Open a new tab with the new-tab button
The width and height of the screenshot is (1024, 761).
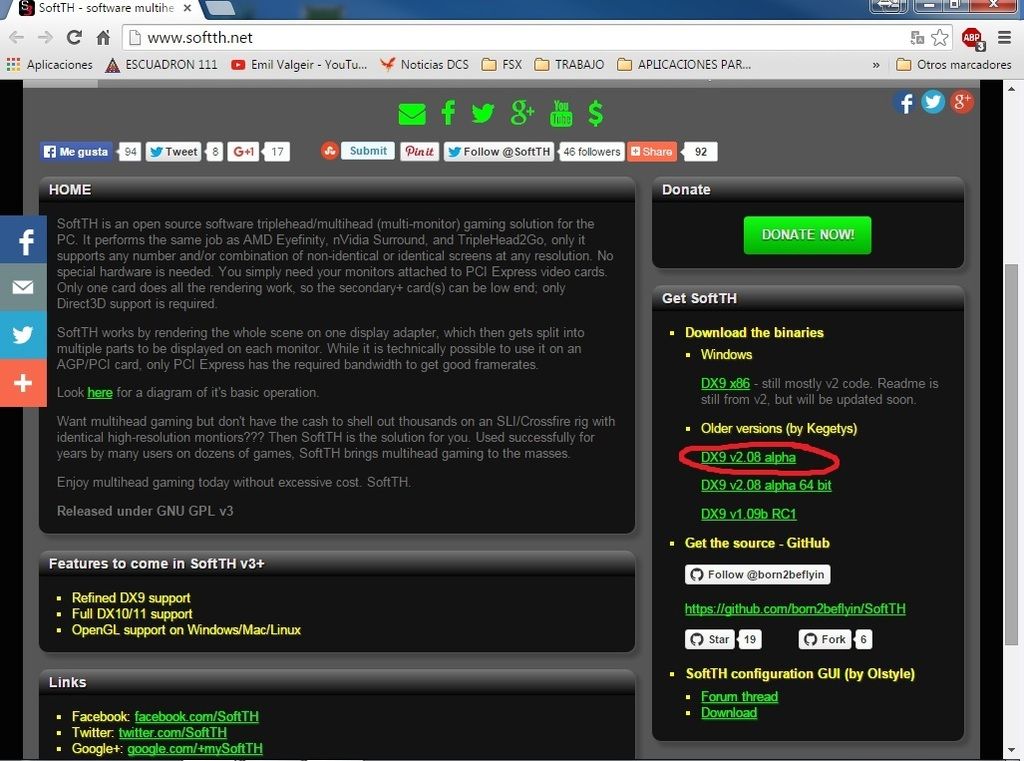219,7
